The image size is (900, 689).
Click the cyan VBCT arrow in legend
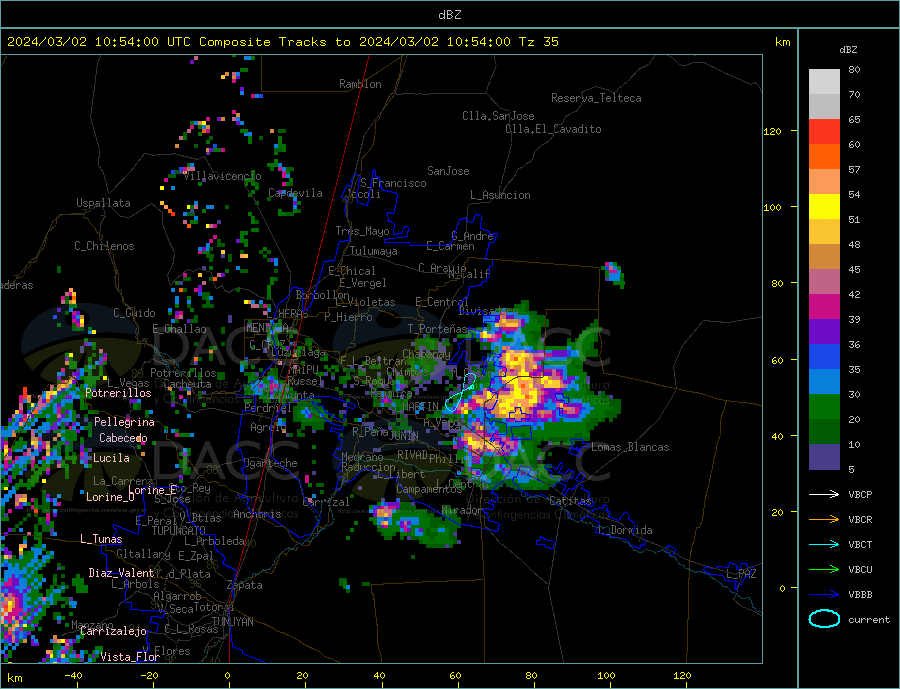pos(825,544)
